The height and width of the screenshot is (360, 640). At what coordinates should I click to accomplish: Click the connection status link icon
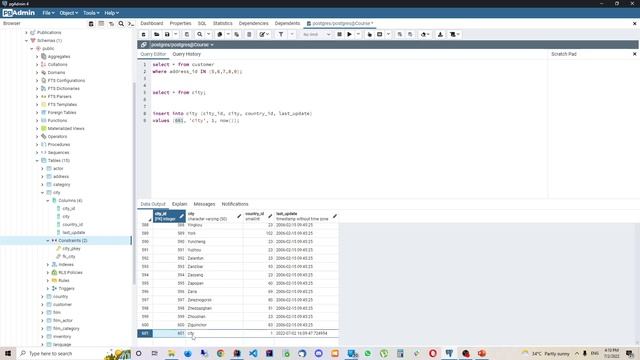144,45
